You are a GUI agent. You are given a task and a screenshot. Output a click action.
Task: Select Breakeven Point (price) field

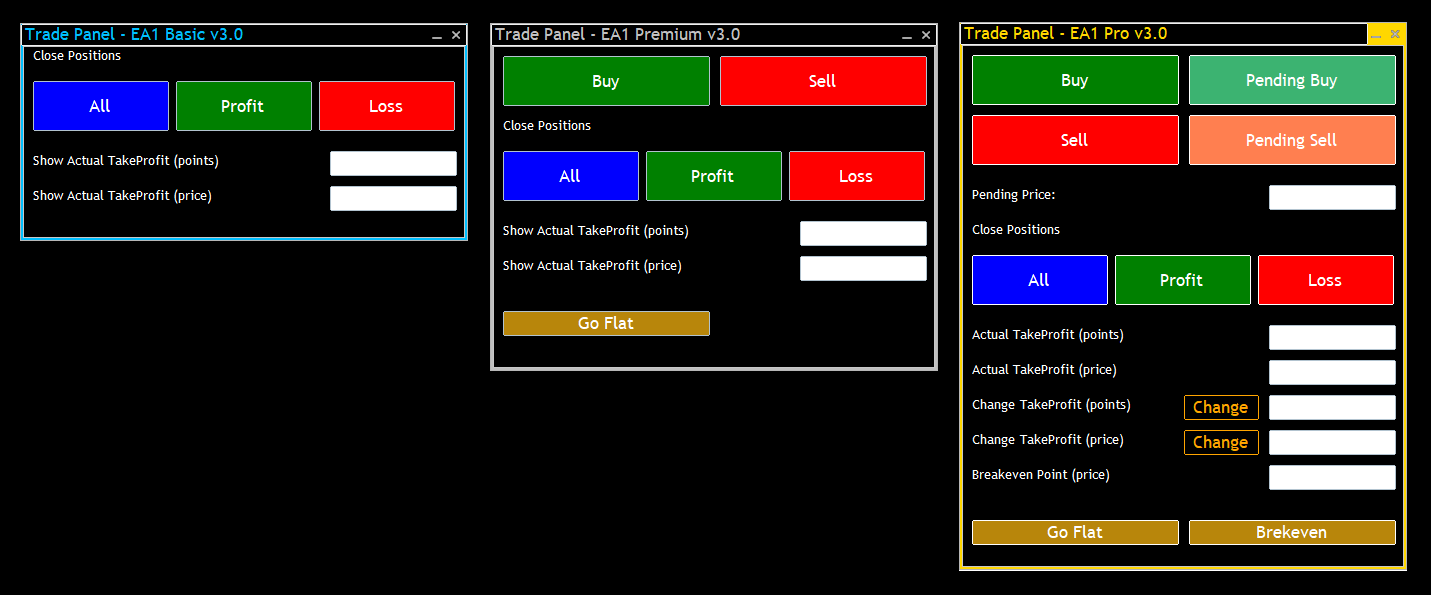point(1332,477)
